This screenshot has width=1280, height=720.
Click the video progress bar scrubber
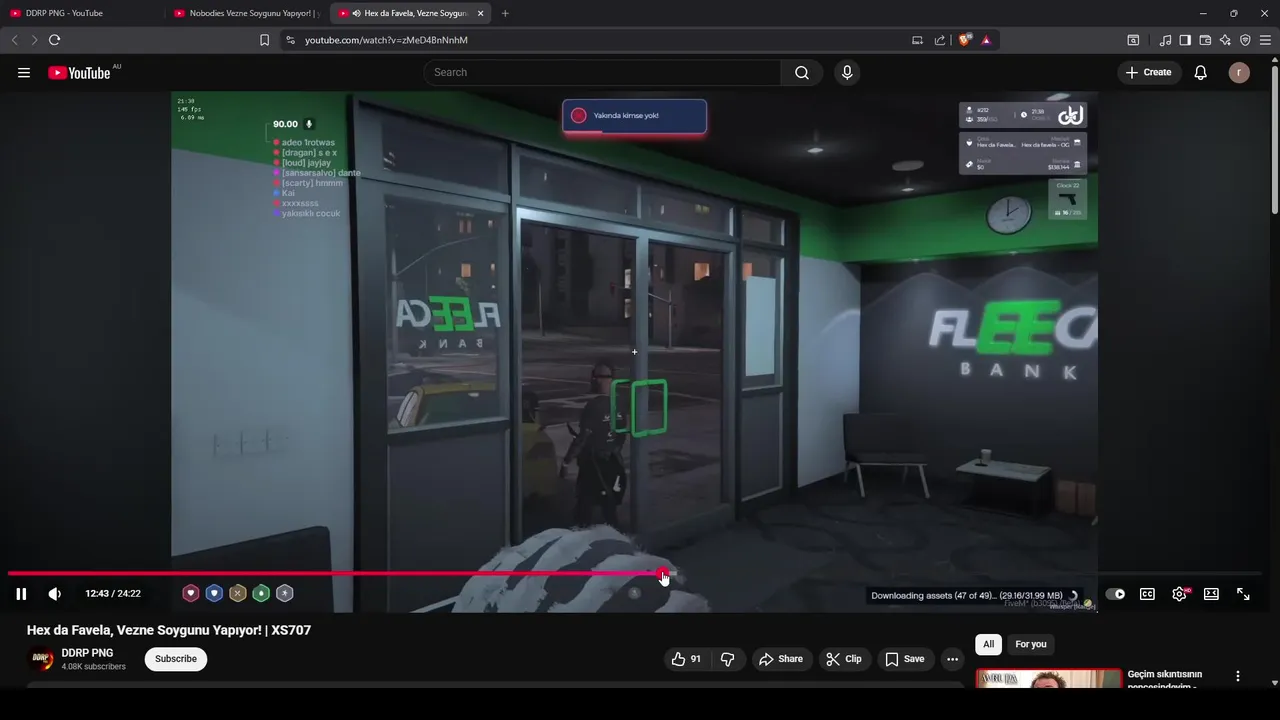click(x=663, y=573)
